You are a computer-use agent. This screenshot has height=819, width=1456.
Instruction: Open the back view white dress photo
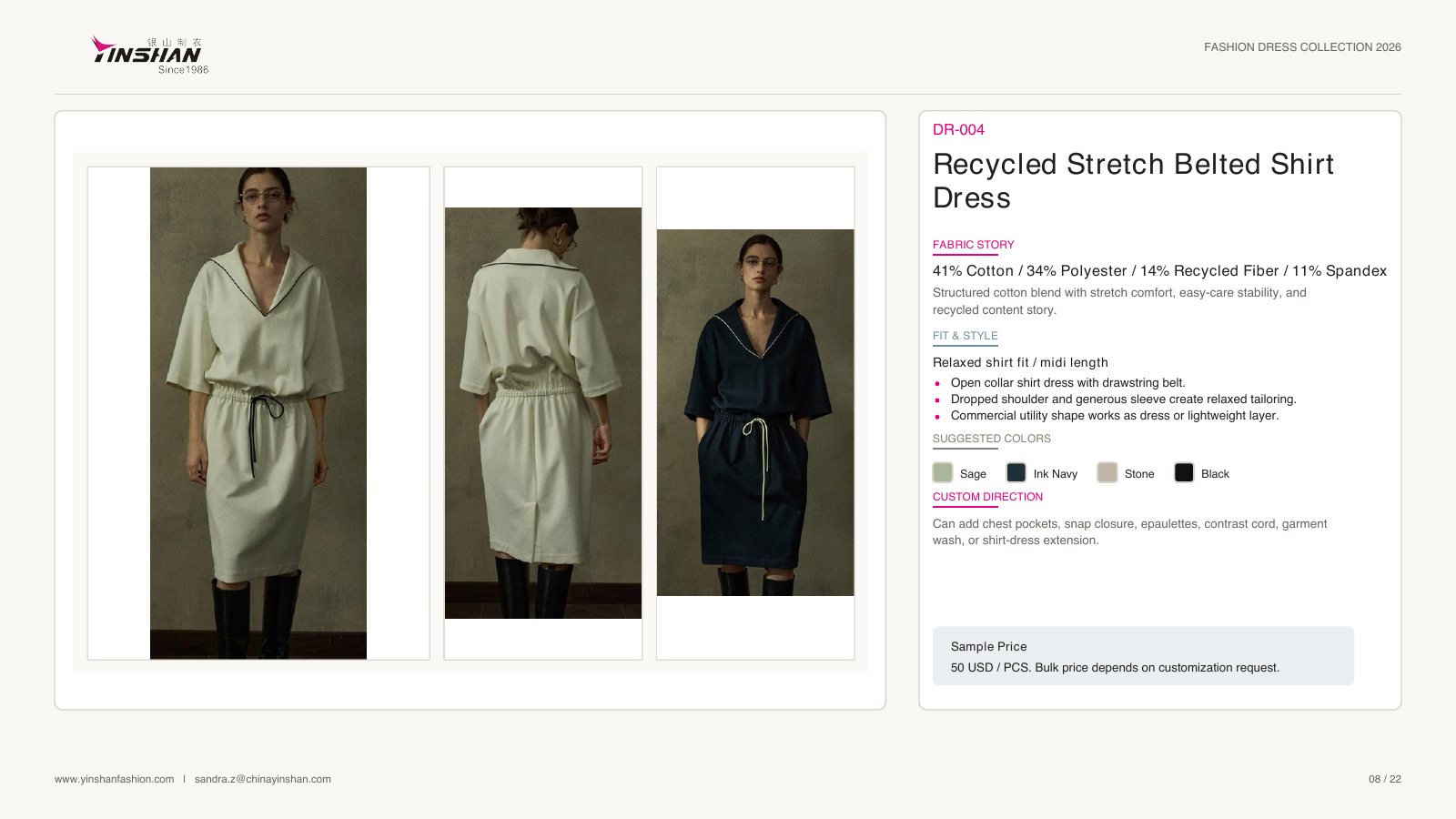point(543,413)
